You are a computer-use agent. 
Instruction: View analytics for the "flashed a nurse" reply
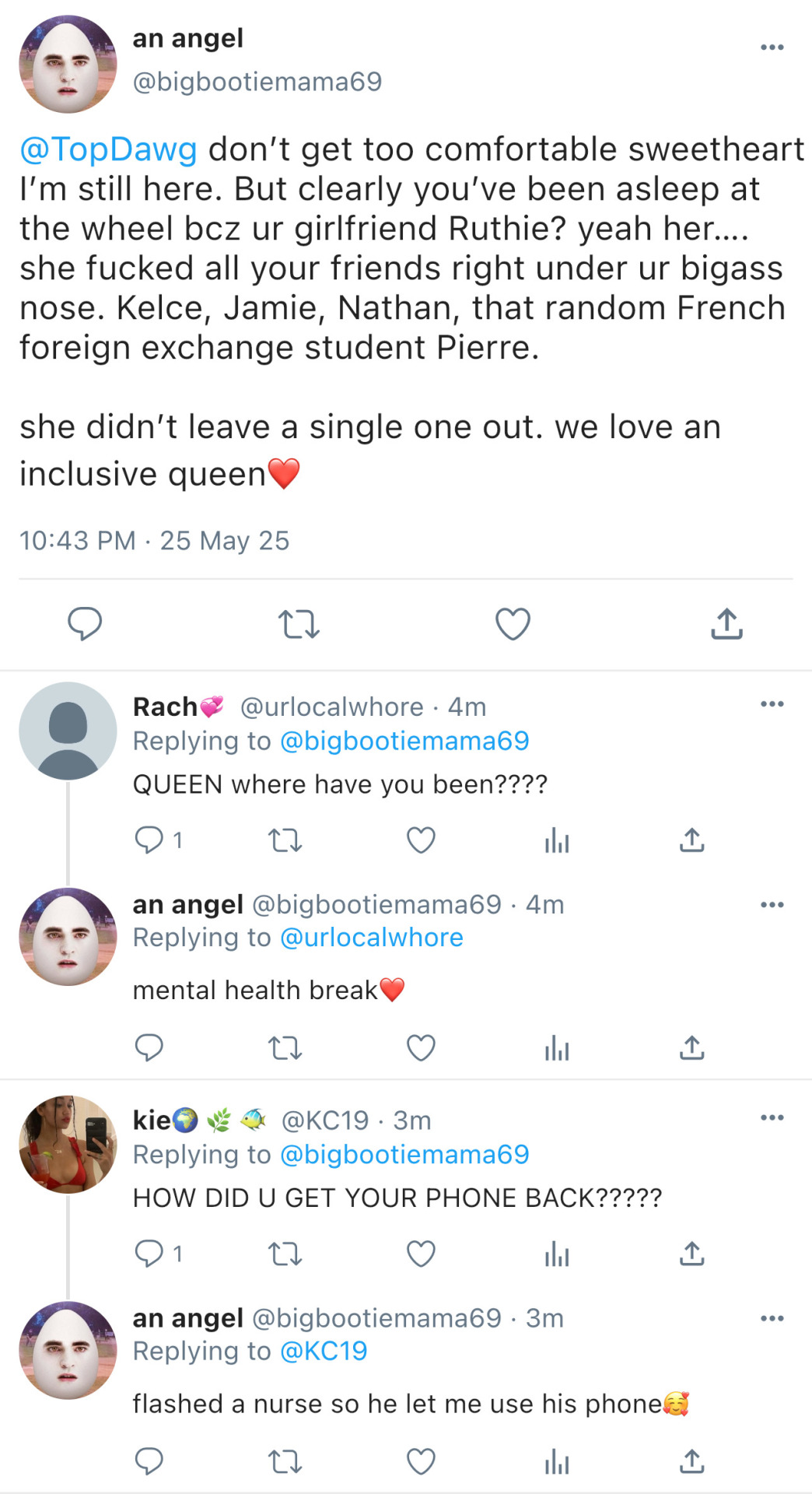coord(557,1462)
